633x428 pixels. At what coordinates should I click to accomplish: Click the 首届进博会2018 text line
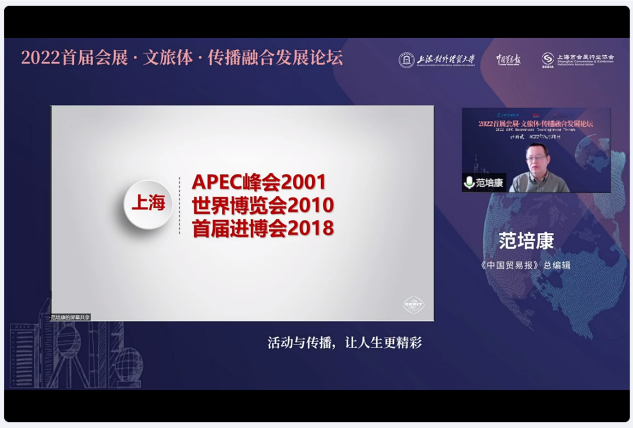click(x=262, y=228)
